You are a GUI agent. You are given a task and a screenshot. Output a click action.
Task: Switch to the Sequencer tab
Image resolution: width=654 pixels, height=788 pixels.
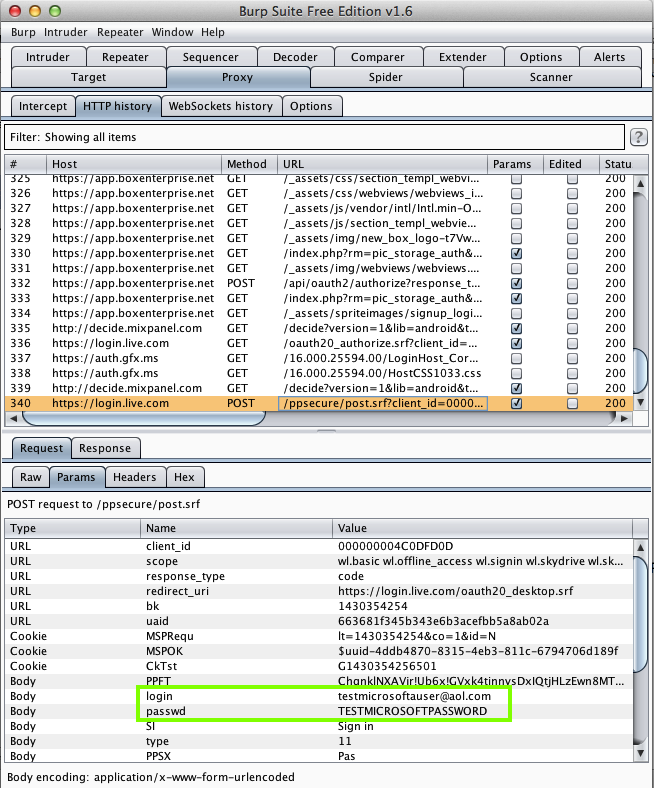click(x=211, y=57)
